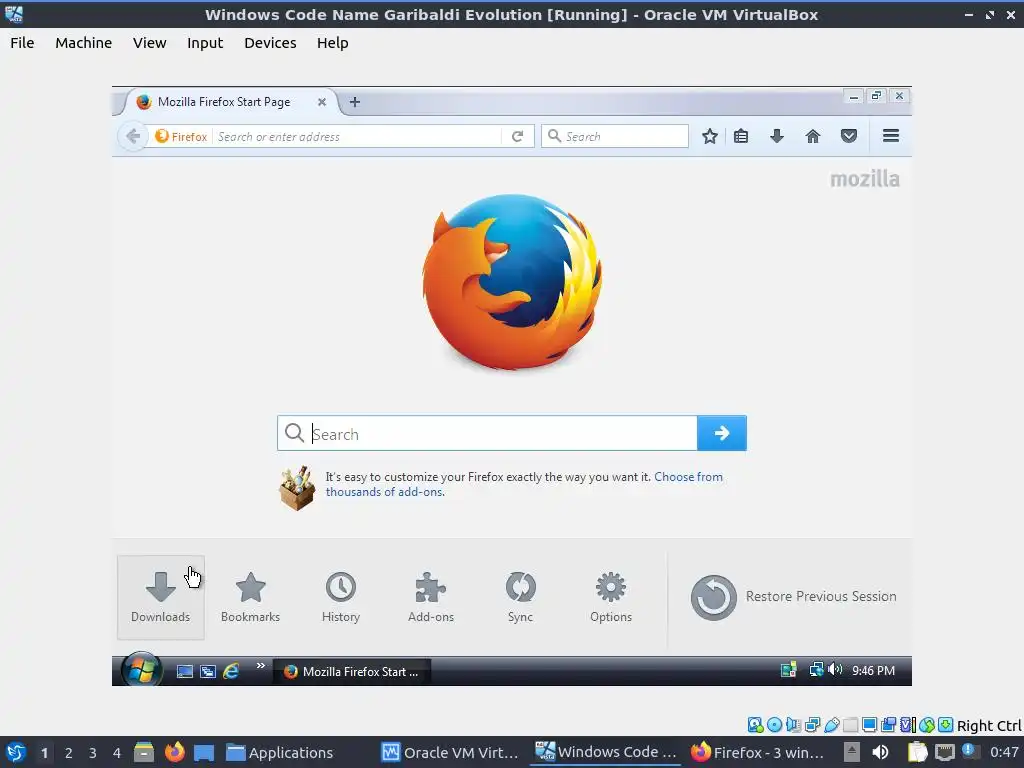1024x768 pixels.
Task: Open Sync from start page launcher
Action: pos(520,597)
